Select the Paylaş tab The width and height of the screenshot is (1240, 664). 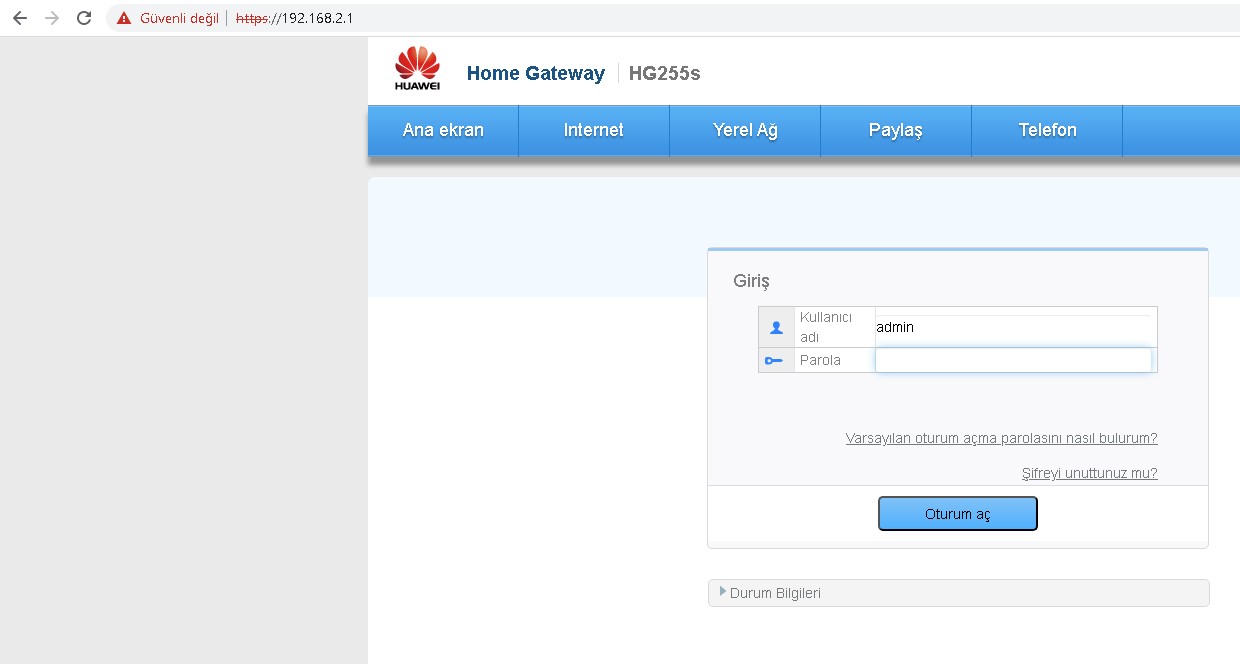click(x=895, y=130)
